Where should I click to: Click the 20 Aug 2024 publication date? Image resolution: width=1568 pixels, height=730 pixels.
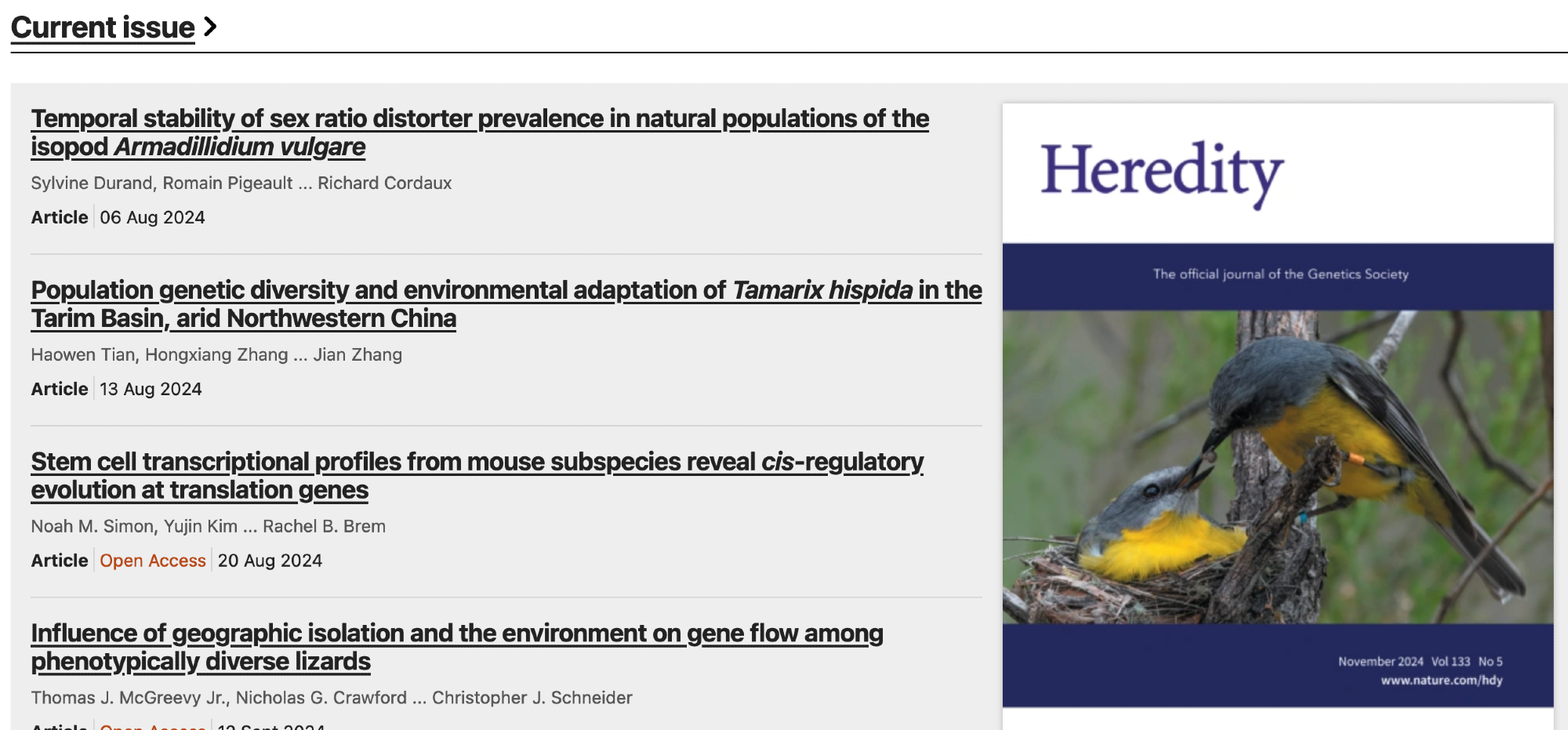(270, 561)
